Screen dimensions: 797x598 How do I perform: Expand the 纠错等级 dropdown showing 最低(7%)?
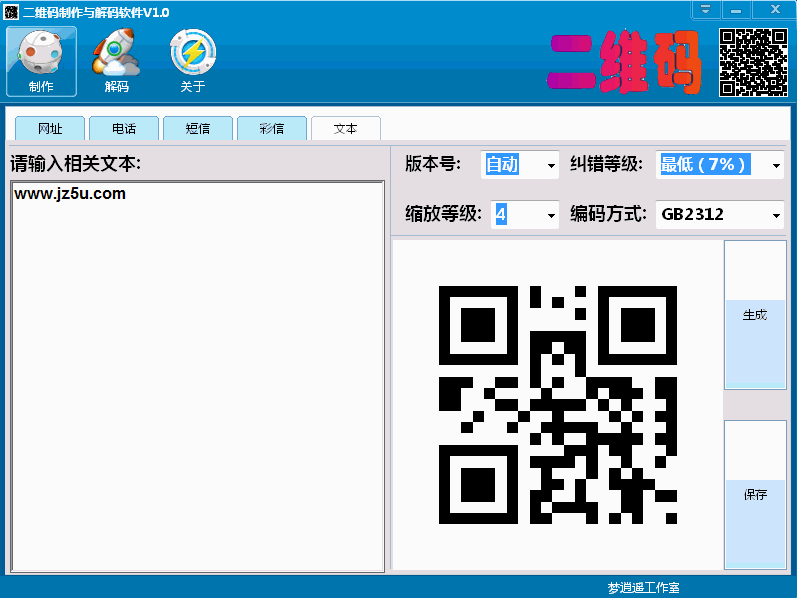pyautogui.click(x=776, y=165)
